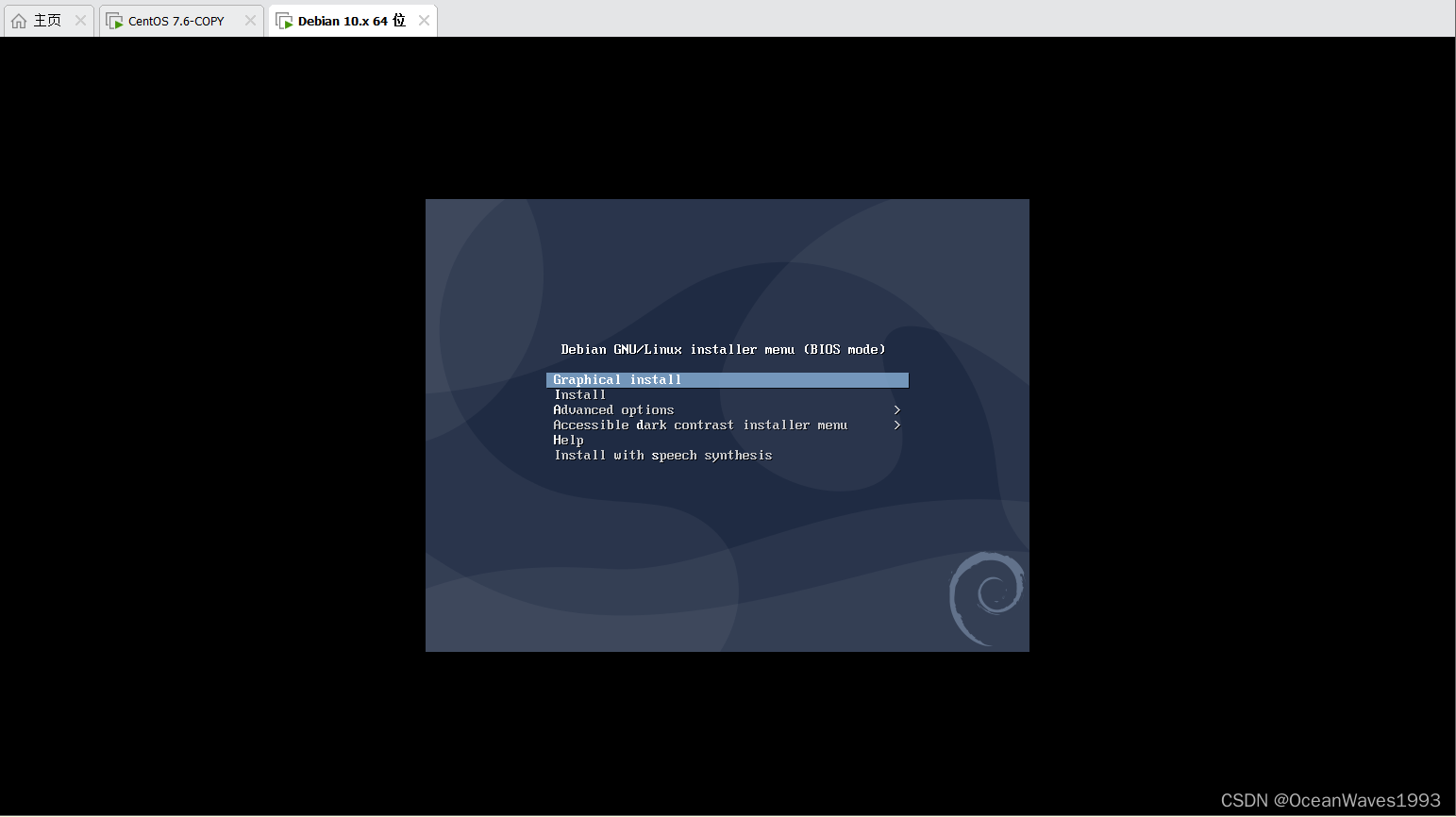Viewport: 1456px width, 817px height.
Task: Switch to the 主页 home tab
Action: 47,21
